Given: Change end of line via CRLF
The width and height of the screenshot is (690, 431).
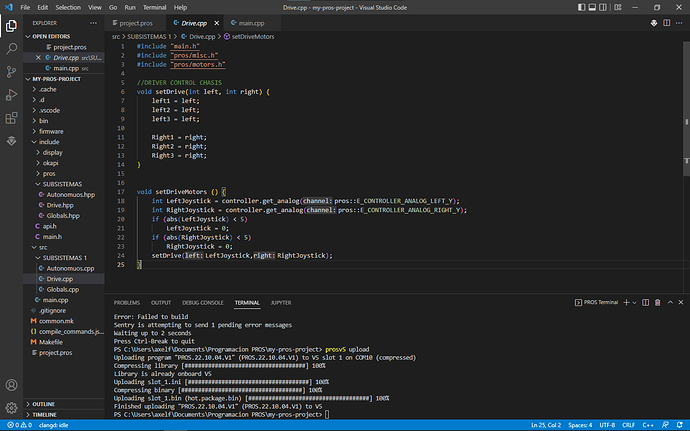Looking at the screenshot, I should (628, 425).
